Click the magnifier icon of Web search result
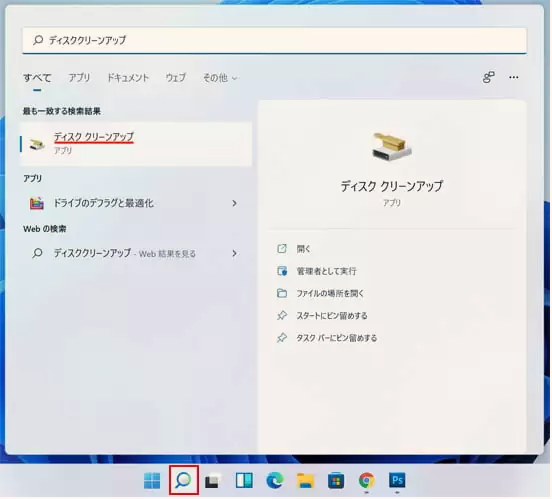The height and width of the screenshot is (499, 552). click(x=37, y=253)
